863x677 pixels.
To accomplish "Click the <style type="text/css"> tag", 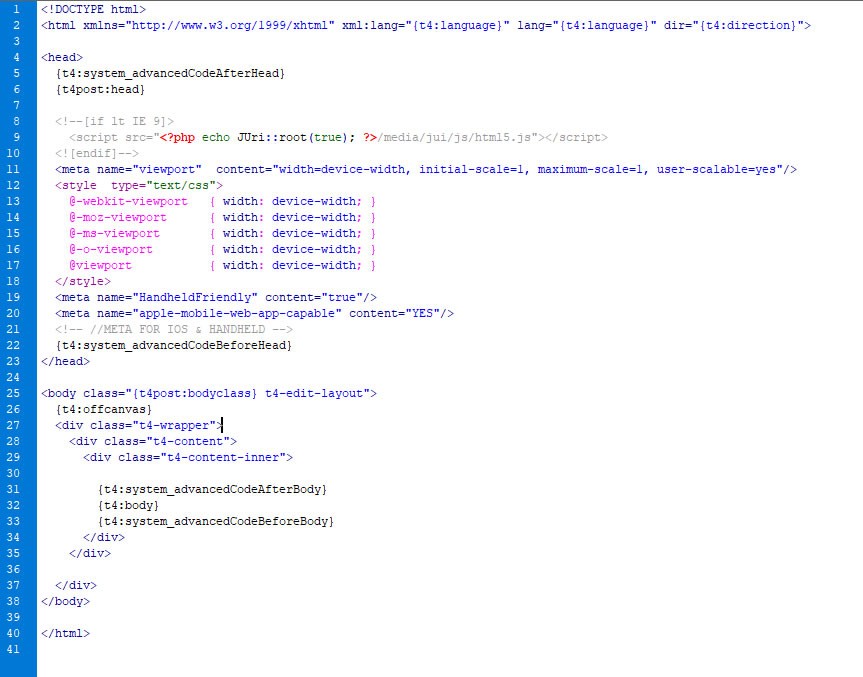I will coord(139,185).
